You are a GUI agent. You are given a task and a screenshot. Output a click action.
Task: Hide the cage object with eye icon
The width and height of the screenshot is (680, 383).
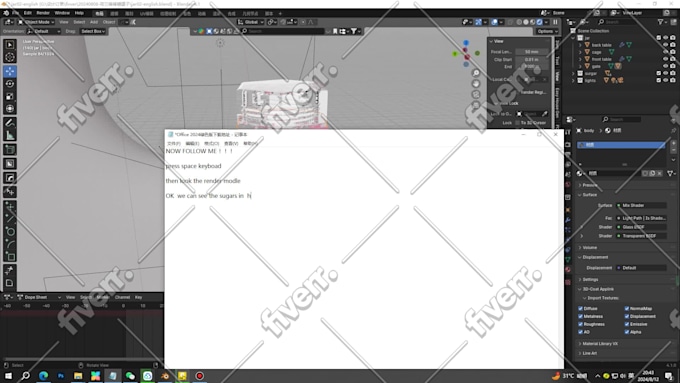[x=666, y=52]
